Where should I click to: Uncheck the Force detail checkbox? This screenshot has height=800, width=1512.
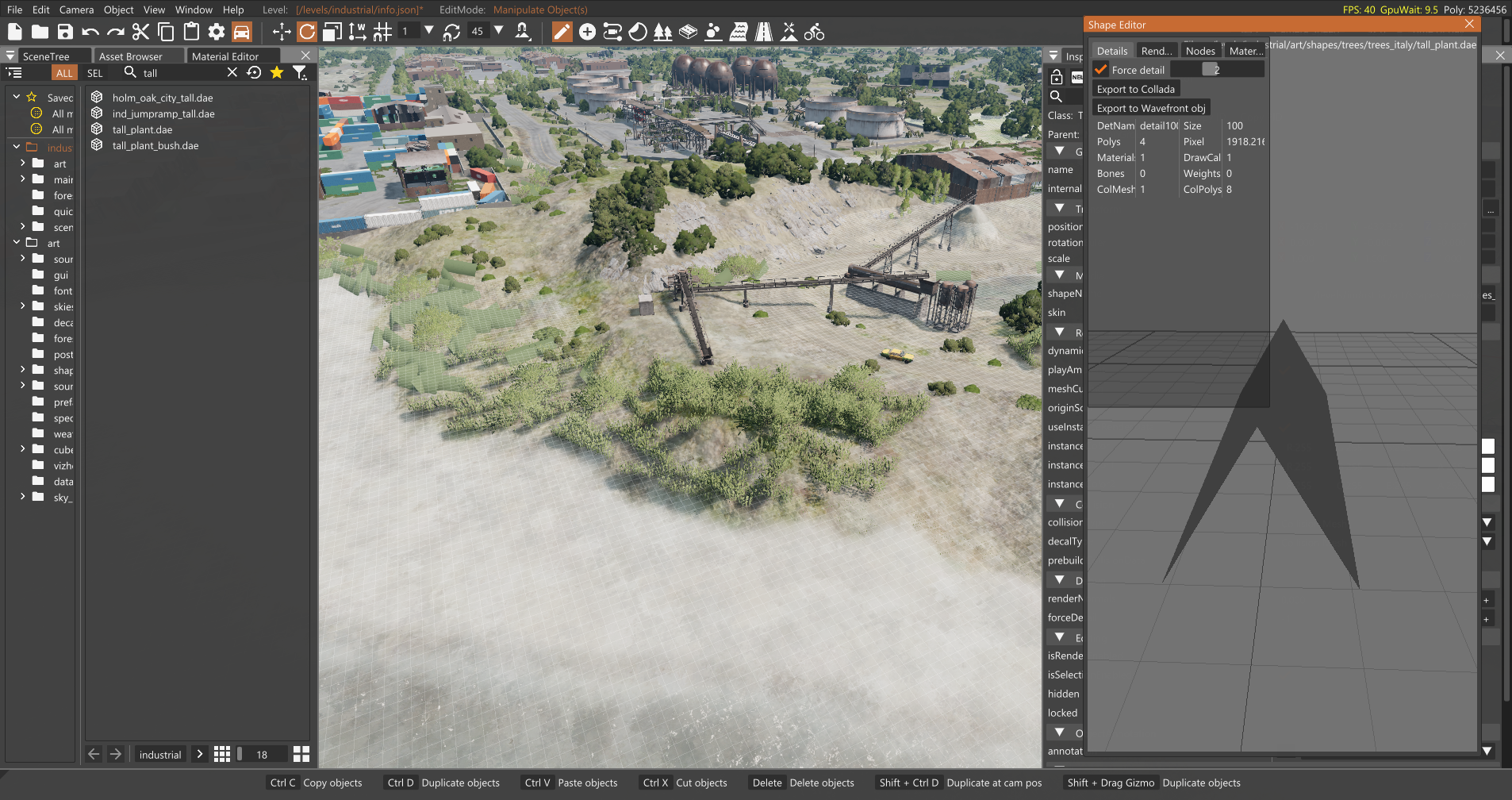1101,70
